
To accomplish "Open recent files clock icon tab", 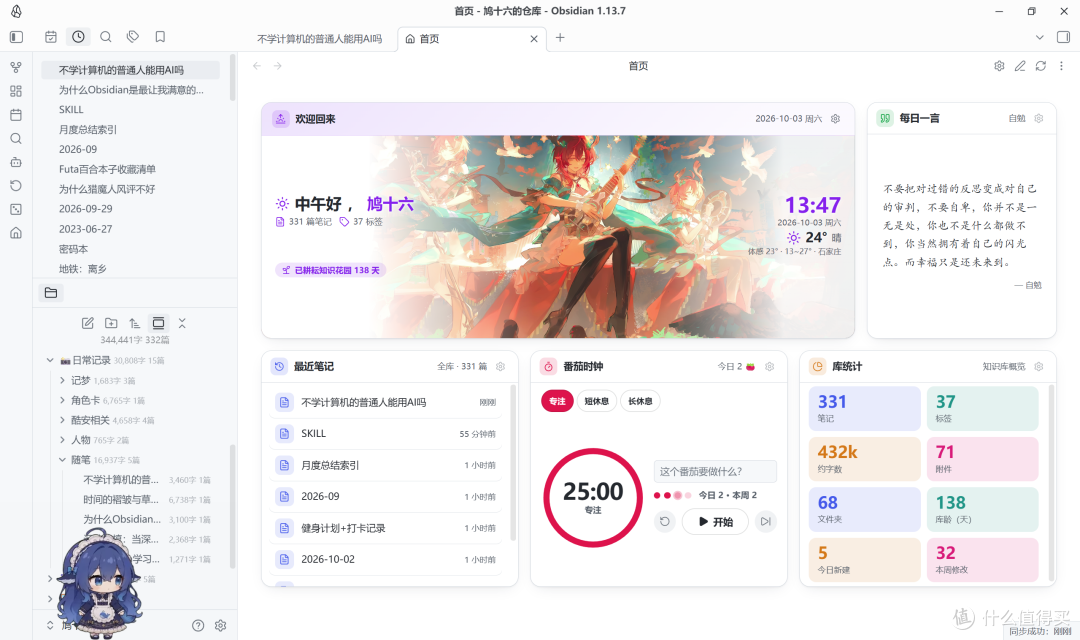I will [79, 37].
